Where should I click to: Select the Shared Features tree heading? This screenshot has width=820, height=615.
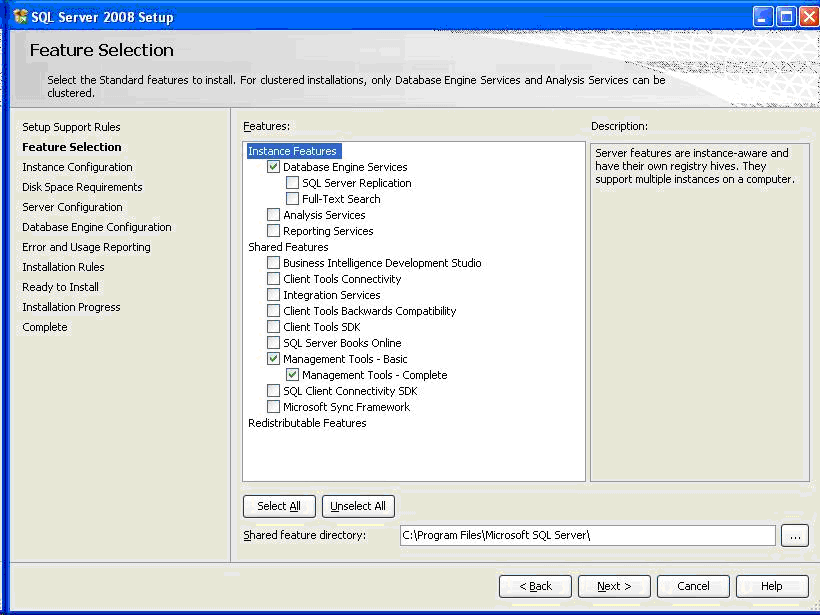tap(288, 247)
